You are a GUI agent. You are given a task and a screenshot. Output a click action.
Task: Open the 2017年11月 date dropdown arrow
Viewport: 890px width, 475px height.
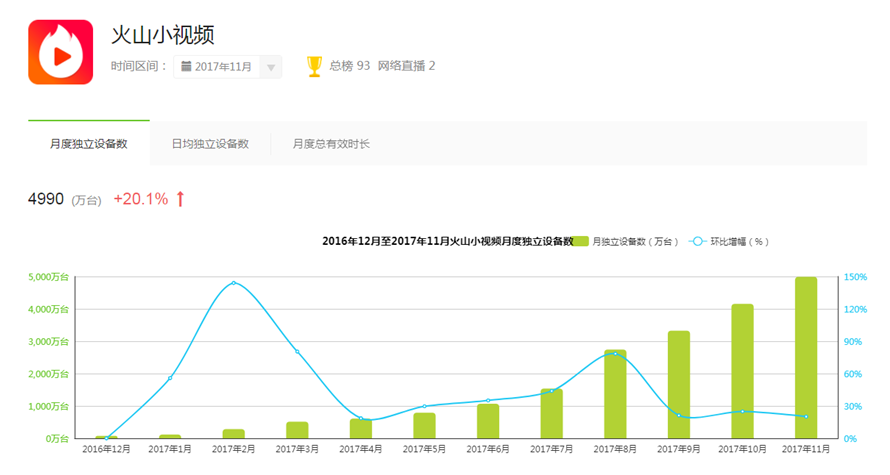[x=271, y=68]
